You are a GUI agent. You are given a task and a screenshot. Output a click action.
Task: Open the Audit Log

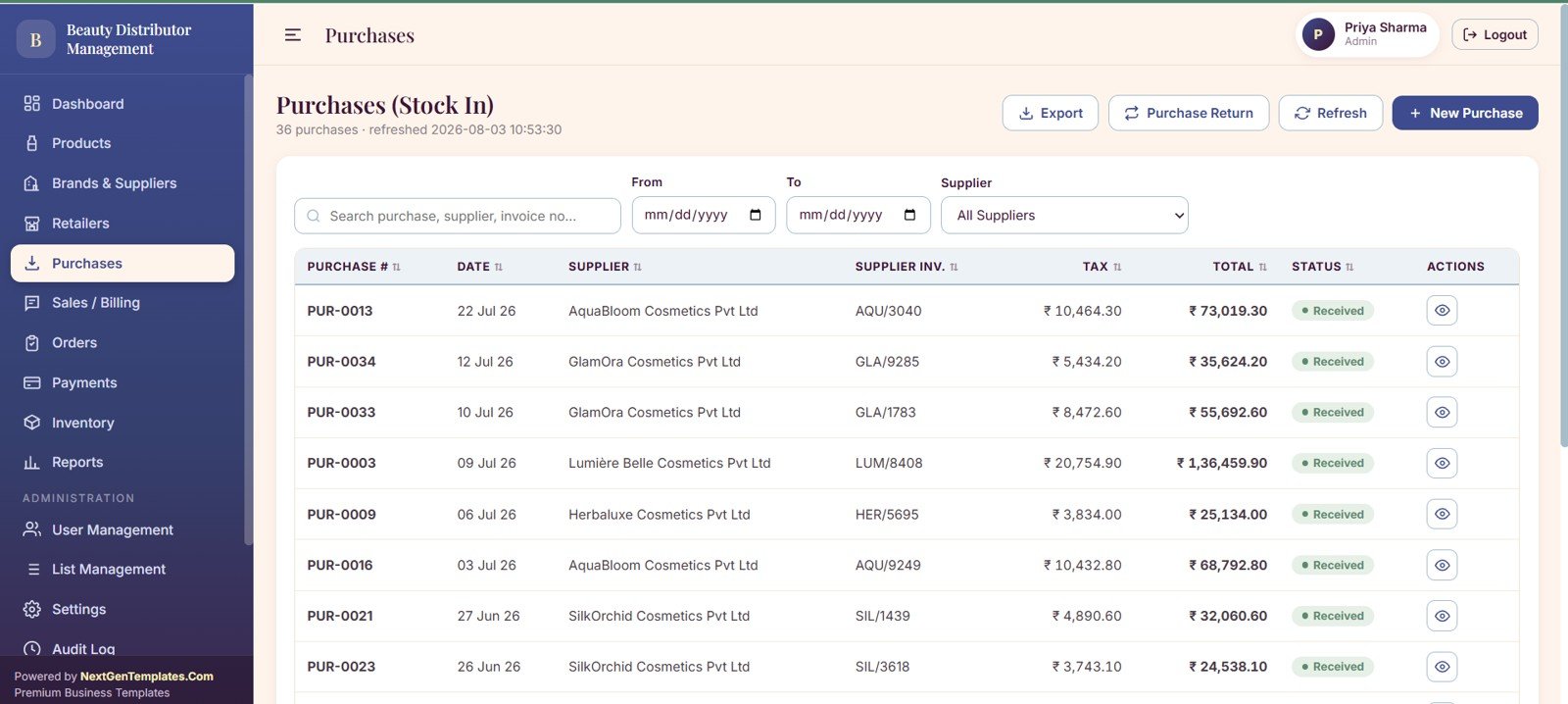coord(122,648)
